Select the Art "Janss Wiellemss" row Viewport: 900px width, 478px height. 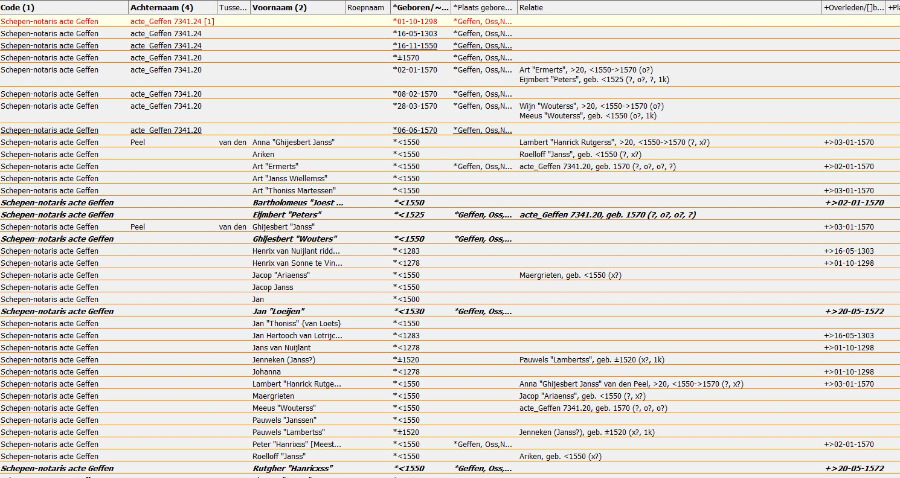[291, 178]
